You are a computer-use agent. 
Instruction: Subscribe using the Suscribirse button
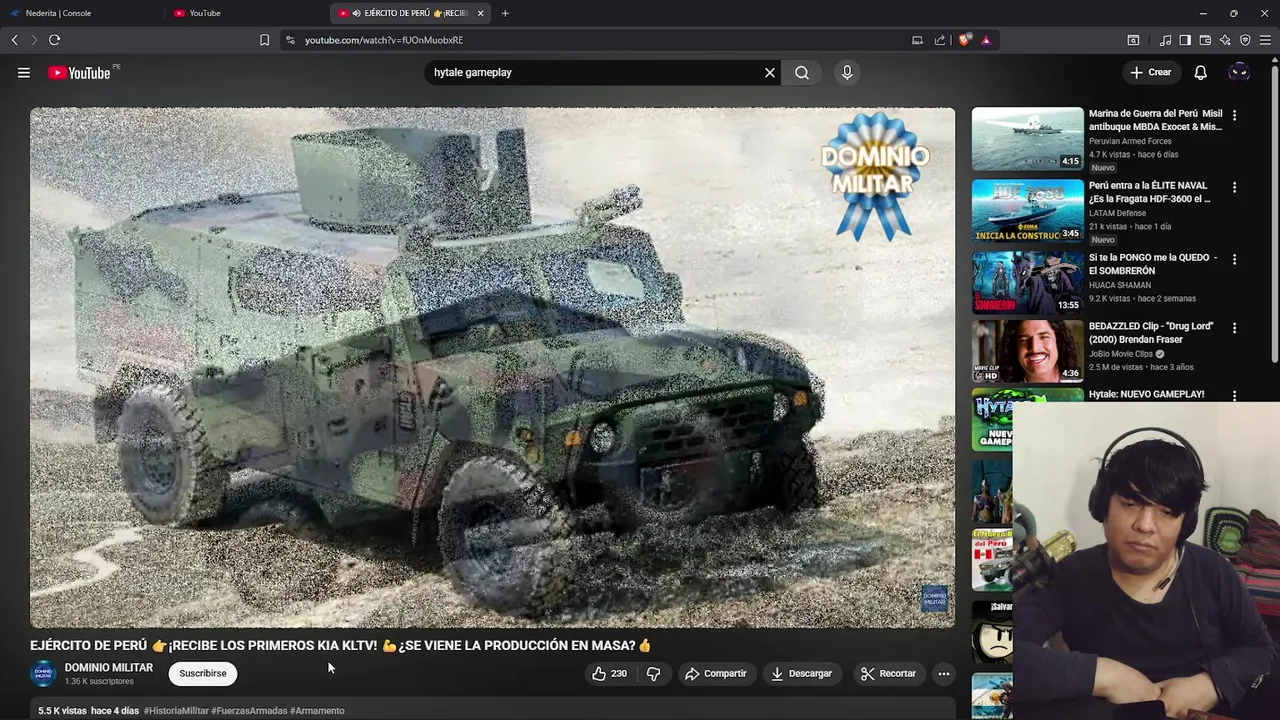click(203, 674)
